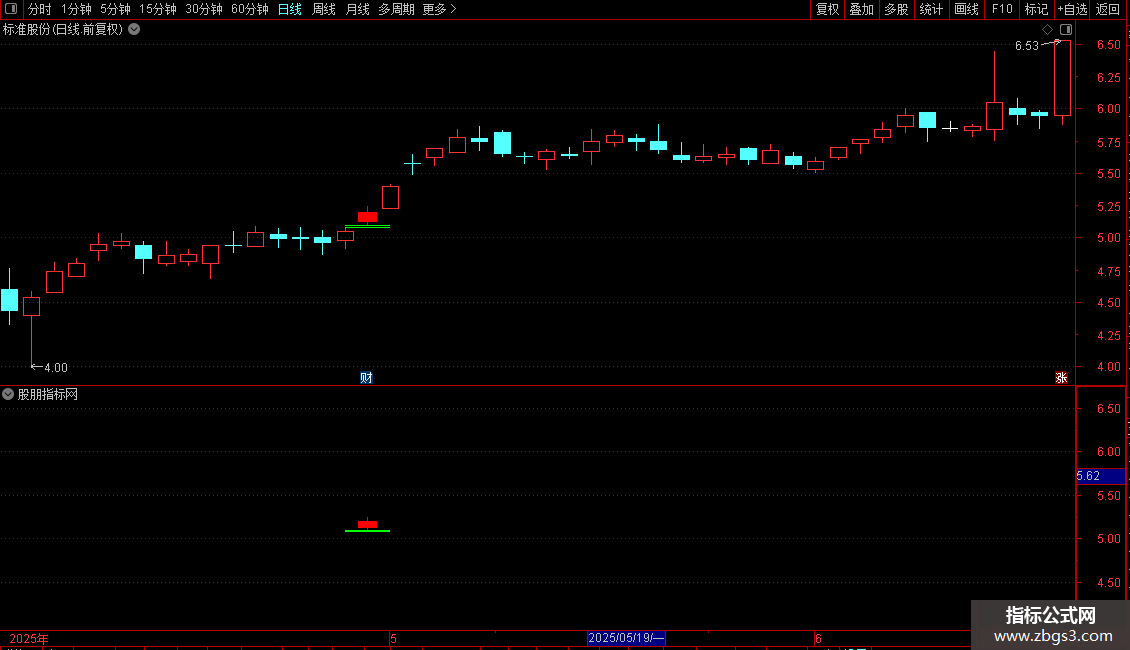This screenshot has height=650, width=1130.
Task: Click the 标记 mark button
Action: pyautogui.click(x=1036, y=9)
